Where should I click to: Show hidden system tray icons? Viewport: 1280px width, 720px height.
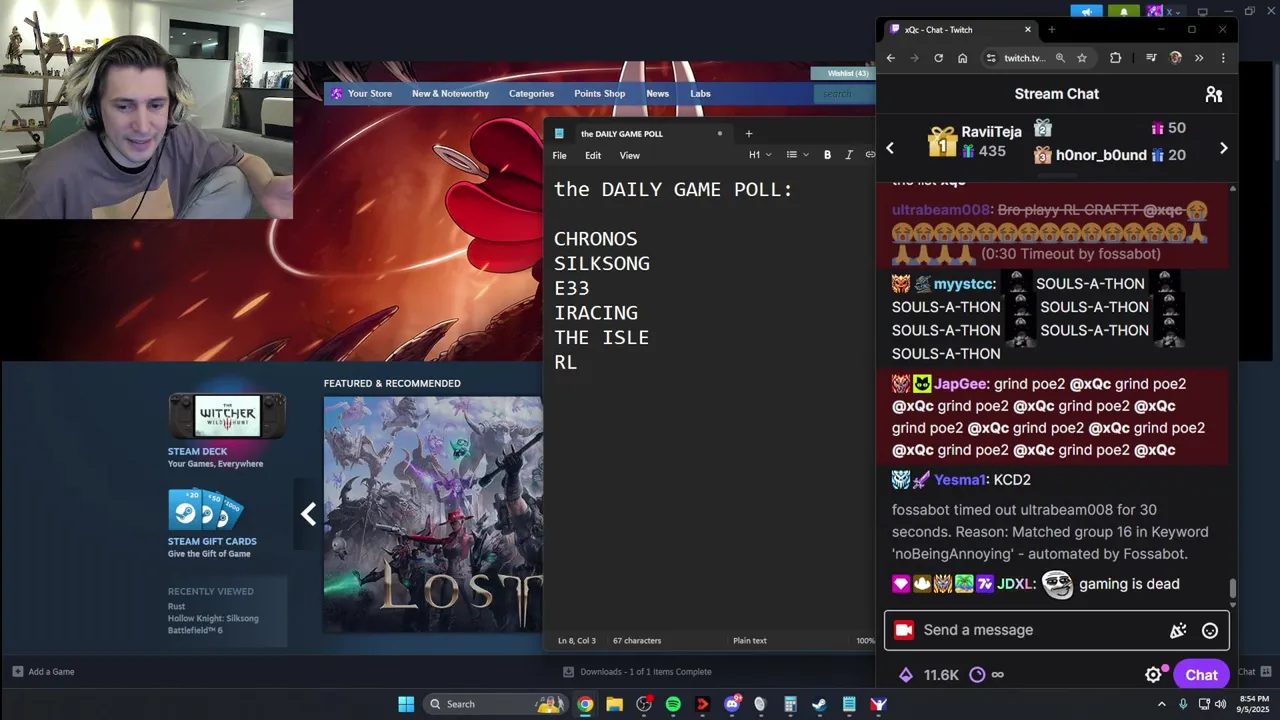point(1161,704)
